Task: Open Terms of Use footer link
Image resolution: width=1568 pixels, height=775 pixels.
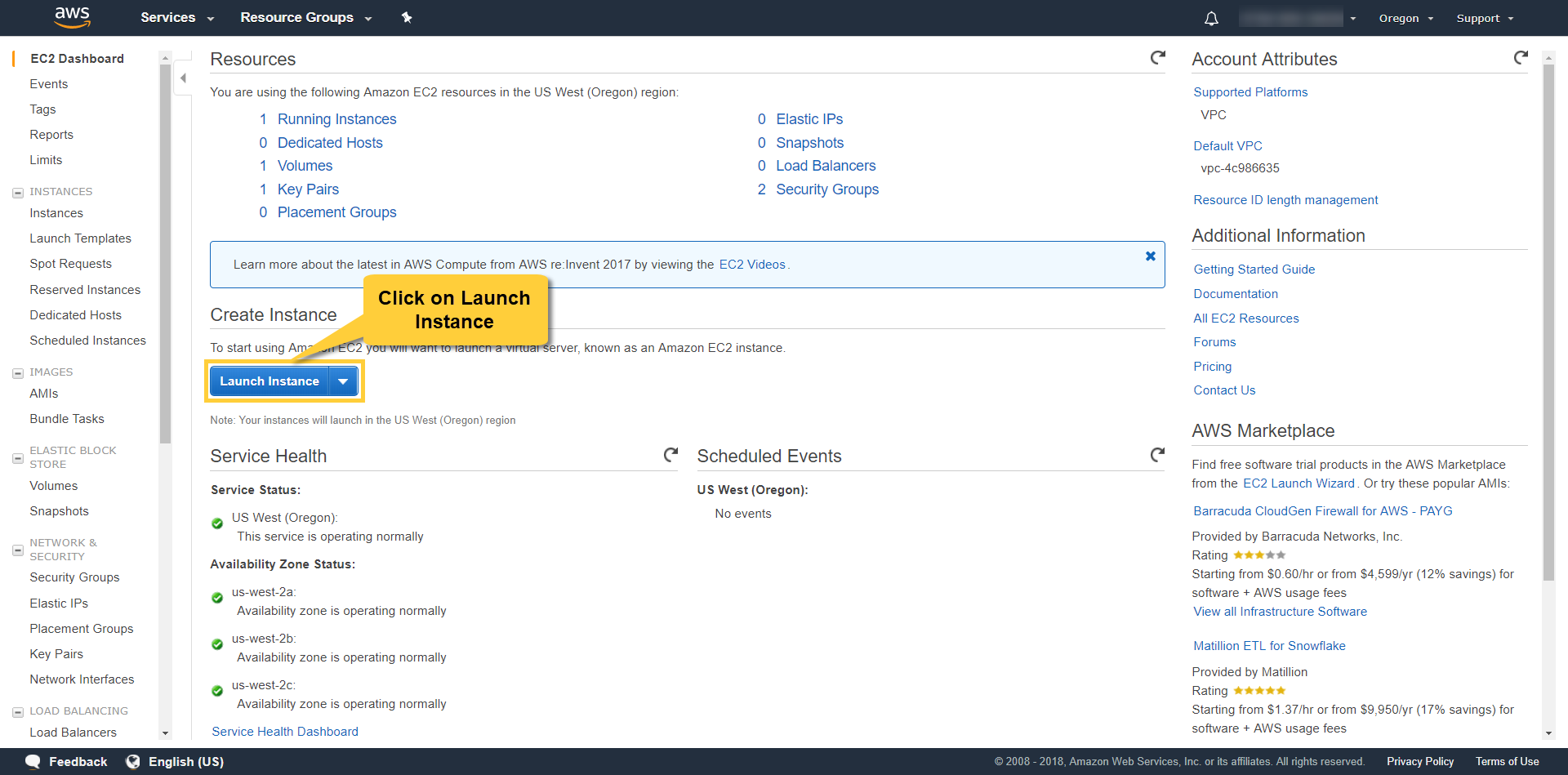Action: coord(1507,761)
